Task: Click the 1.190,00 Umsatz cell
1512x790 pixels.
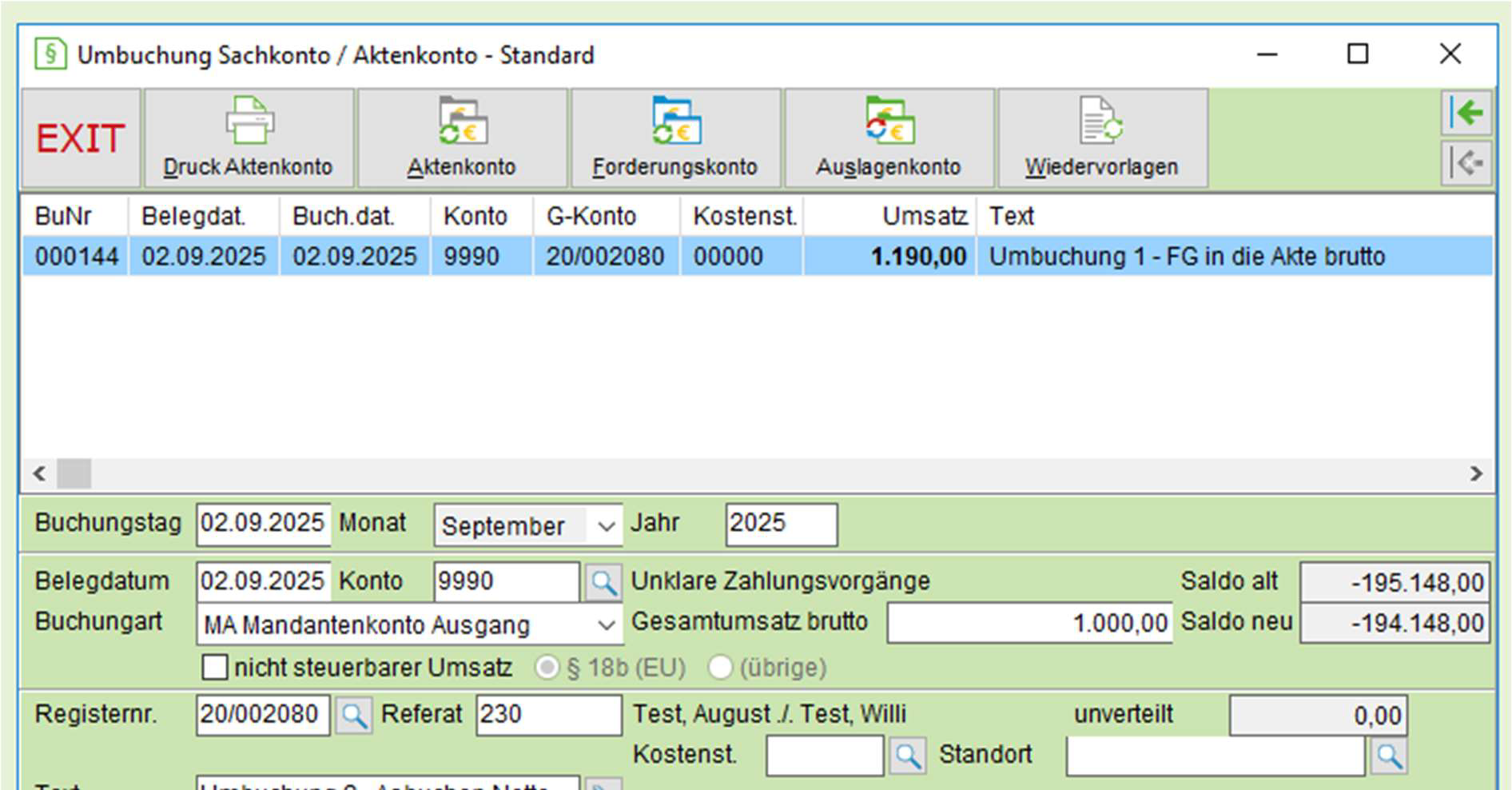Action: pos(889,256)
